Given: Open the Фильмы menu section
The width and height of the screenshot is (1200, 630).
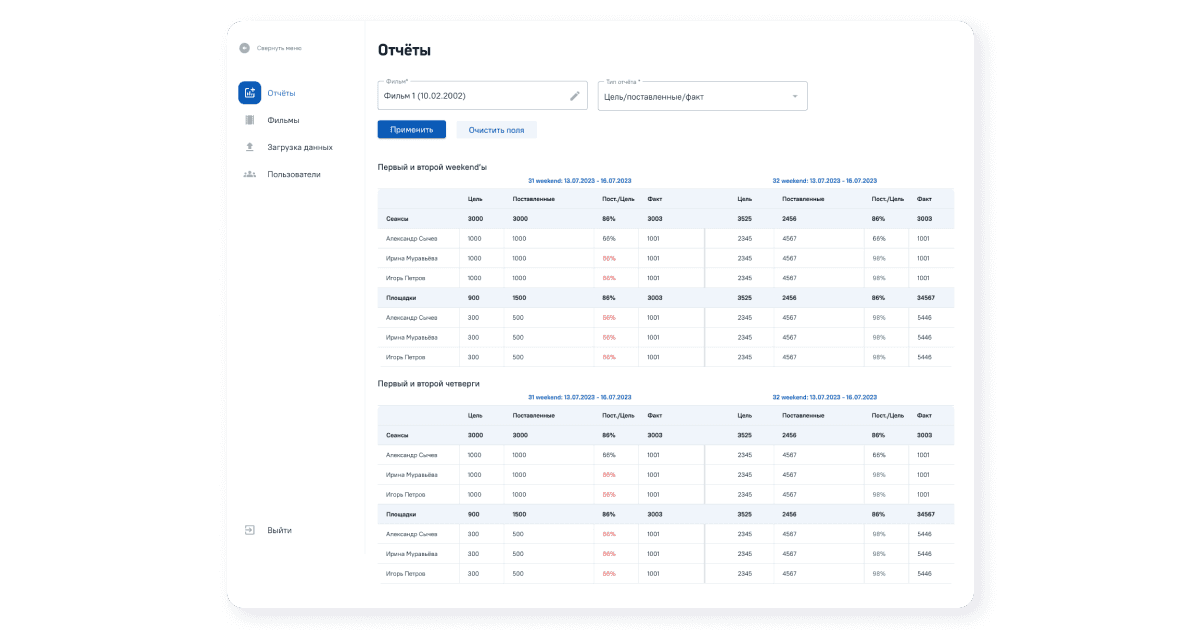Looking at the screenshot, I should pyautogui.click(x=283, y=120).
